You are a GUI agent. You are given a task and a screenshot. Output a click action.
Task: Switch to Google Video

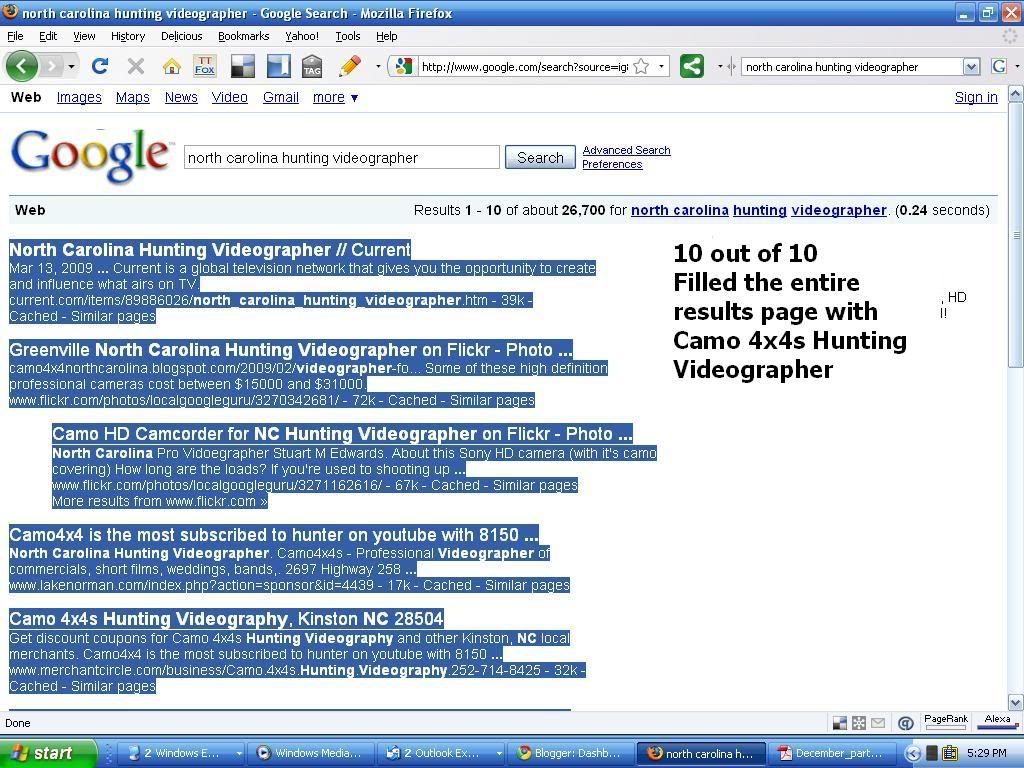pos(229,97)
